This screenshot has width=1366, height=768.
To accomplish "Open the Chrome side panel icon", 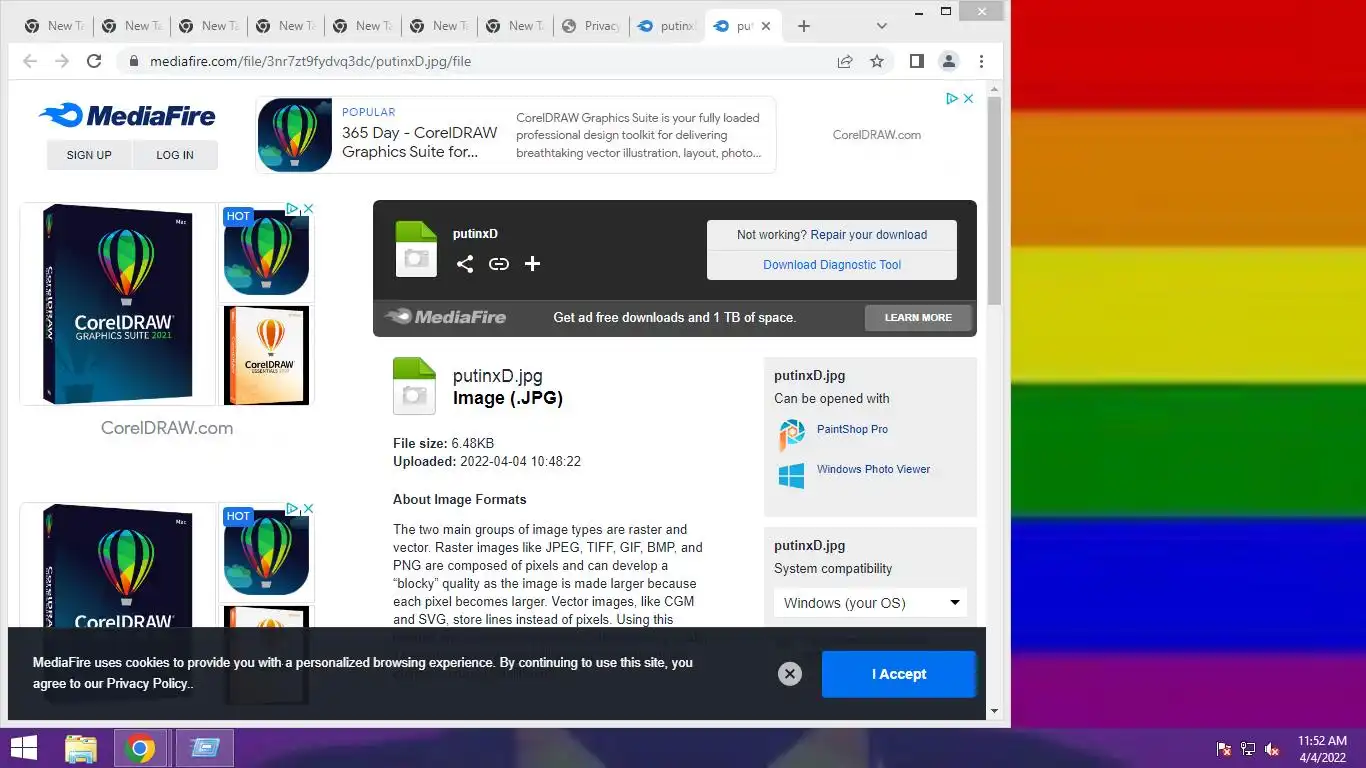I will click(x=916, y=61).
